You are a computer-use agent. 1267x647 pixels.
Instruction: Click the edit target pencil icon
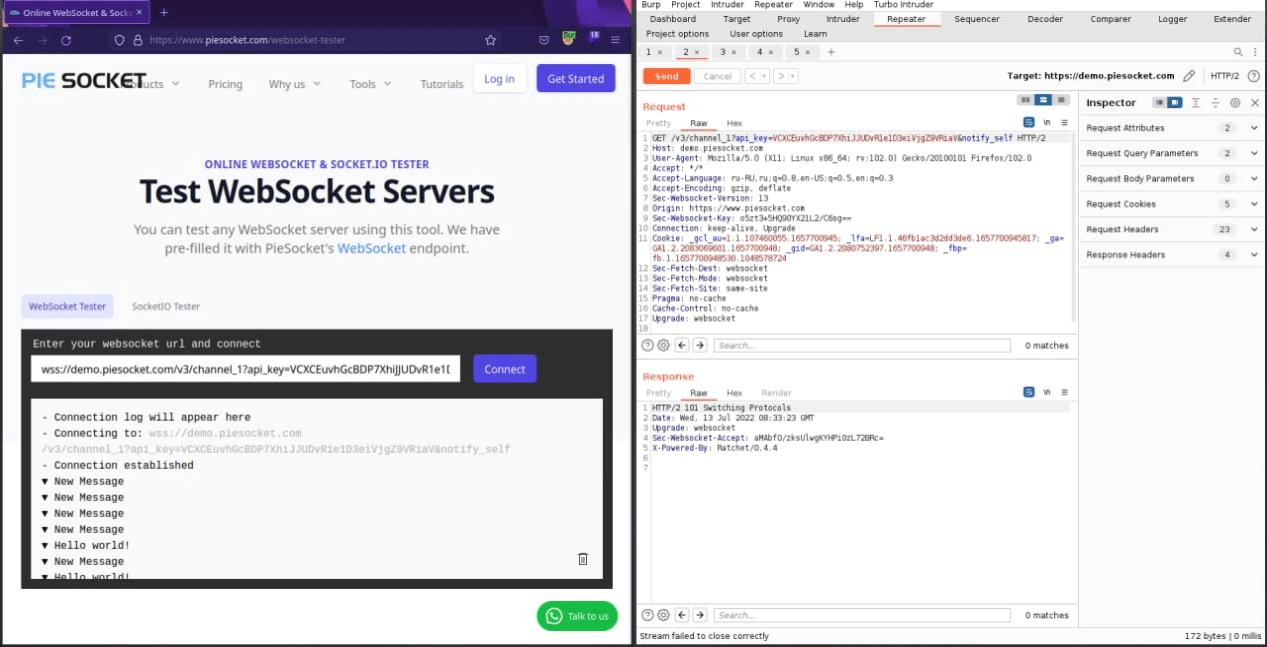coord(1189,76)
